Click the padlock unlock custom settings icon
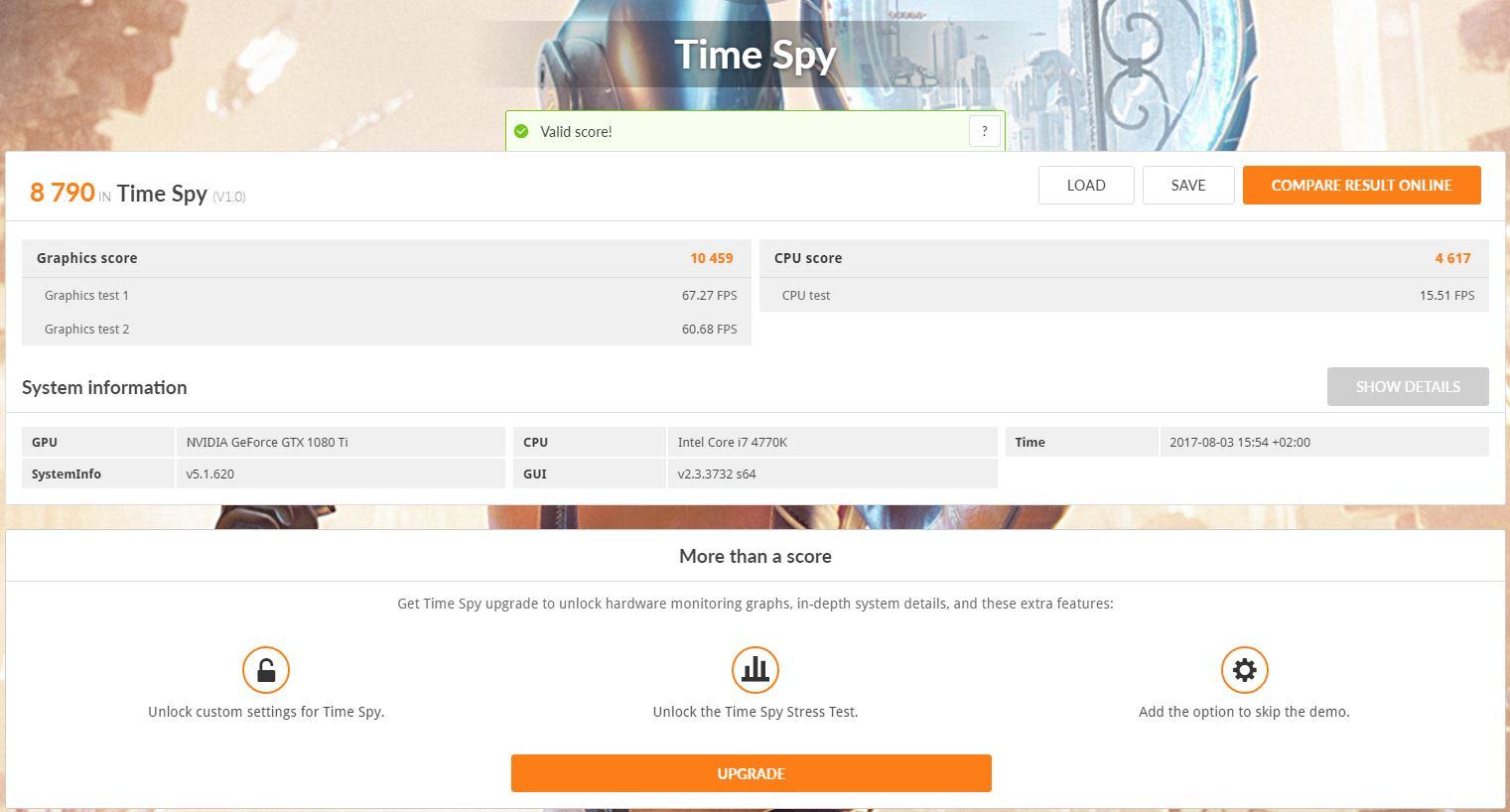 pos(266,670)
